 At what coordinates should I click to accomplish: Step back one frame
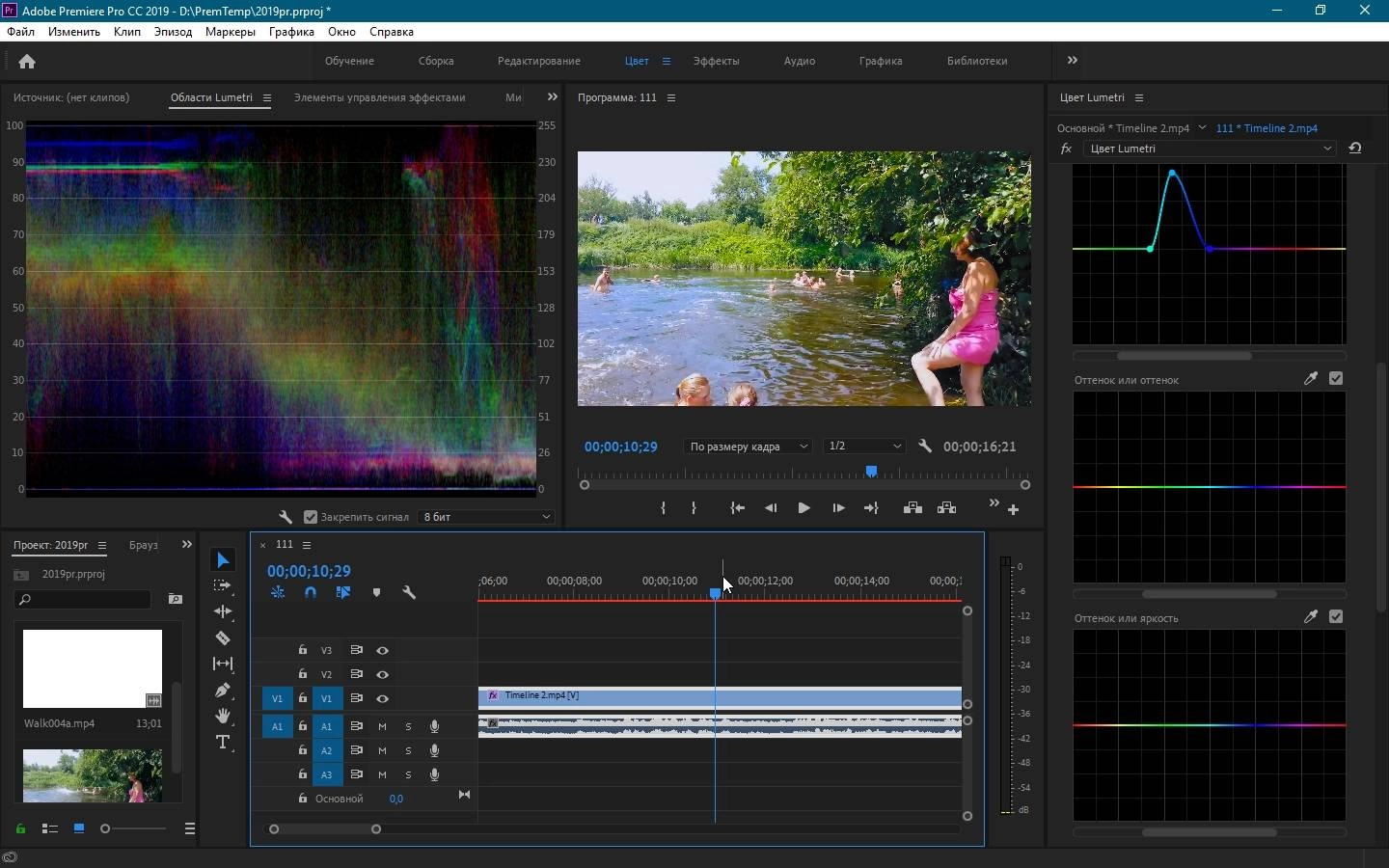(x=771, y=508)
